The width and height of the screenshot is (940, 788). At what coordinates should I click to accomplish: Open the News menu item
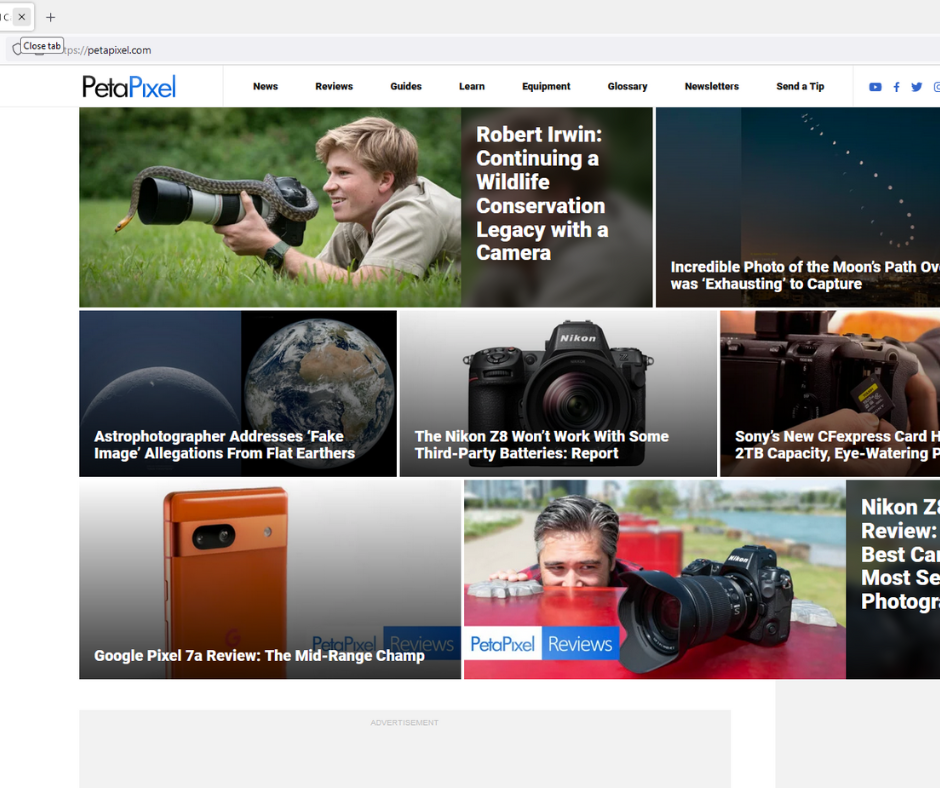coord(266,86)
